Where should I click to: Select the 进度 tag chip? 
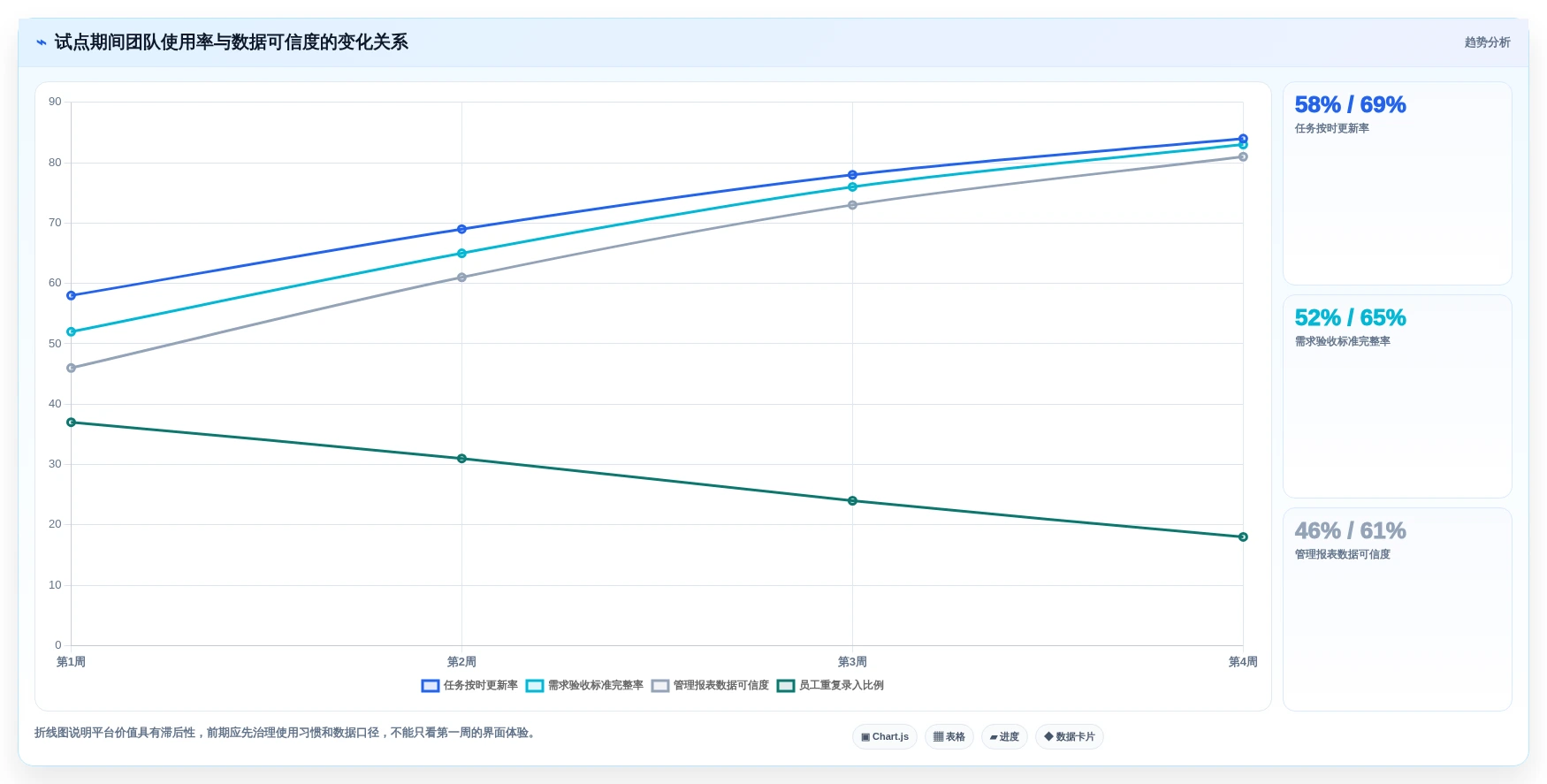(x=1004, y=737)
